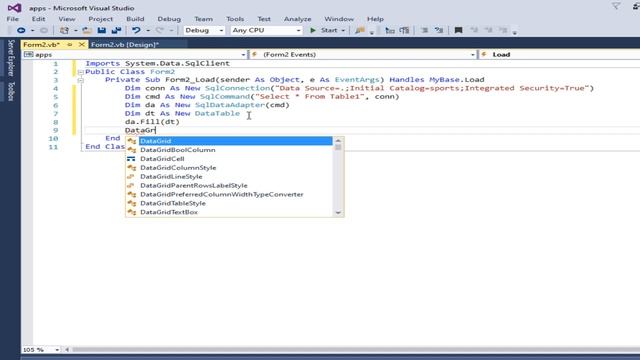Open the toolbar overflow options arrow
The width and height of the screenshot is (640, 360).
(515, 32)
